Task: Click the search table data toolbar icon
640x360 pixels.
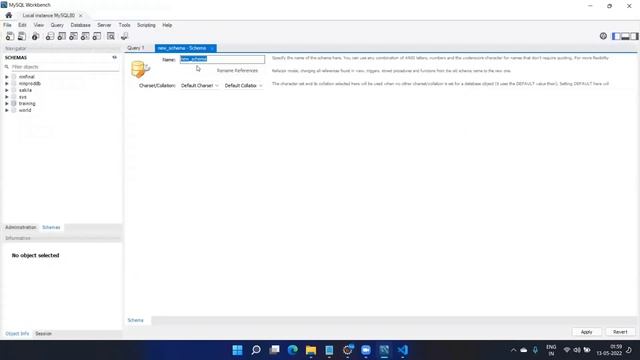Action: 111,36
